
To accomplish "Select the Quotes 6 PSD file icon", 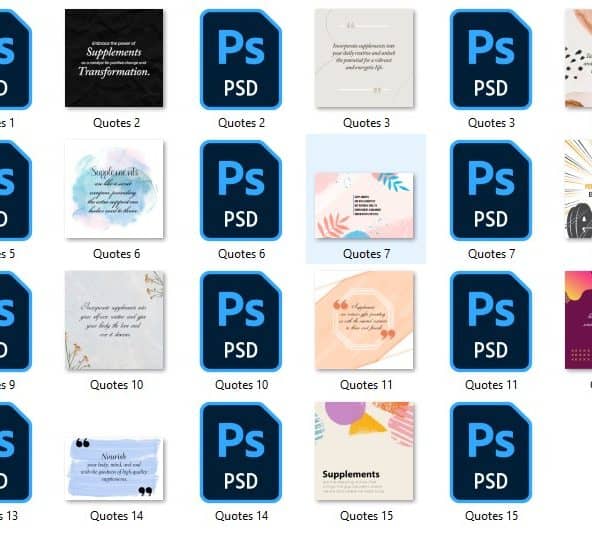I will 241,190.
